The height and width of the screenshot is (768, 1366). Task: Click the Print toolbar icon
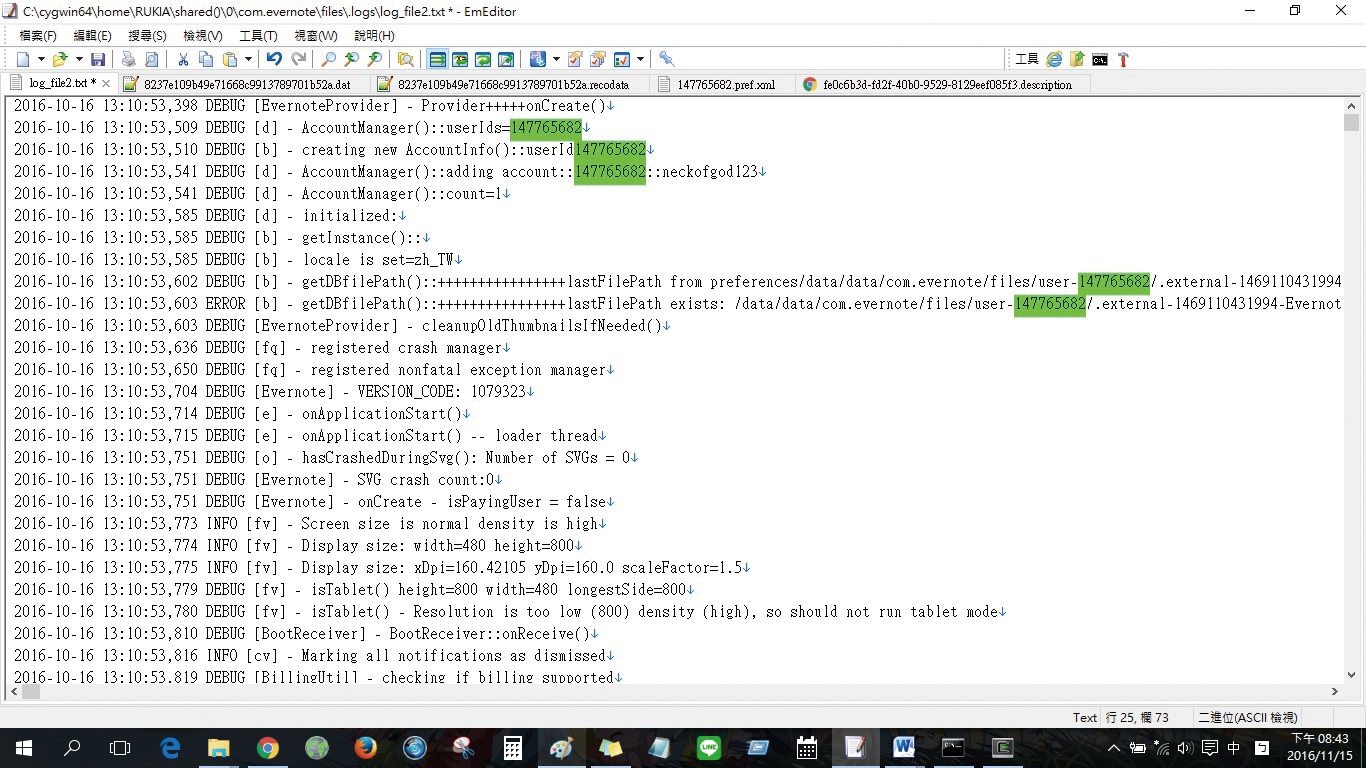point(128,59)
